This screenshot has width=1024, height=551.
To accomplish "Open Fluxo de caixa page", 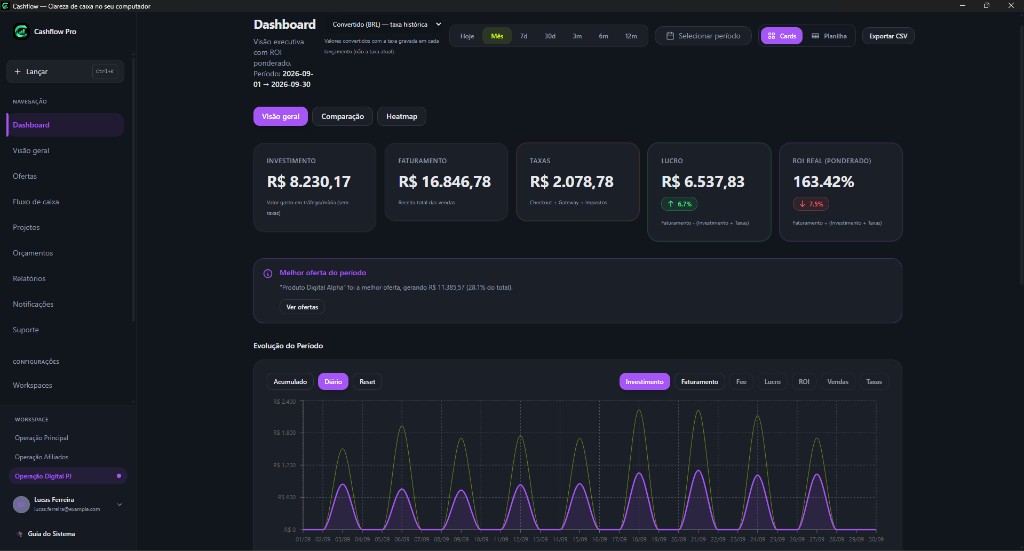I will (x=65, y=202).
